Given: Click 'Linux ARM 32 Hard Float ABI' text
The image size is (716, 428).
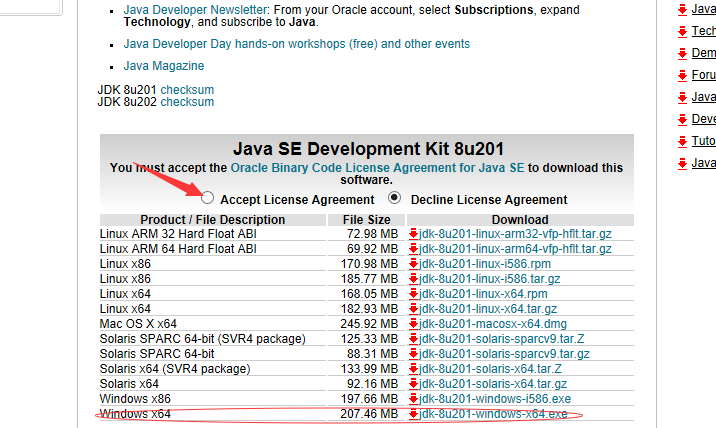Looking at the screenshot, I should point(178,234).
